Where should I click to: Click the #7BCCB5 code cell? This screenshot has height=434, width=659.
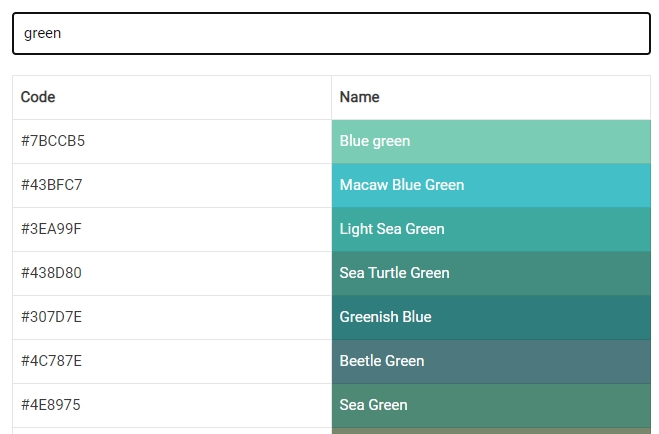coord(171,141)
